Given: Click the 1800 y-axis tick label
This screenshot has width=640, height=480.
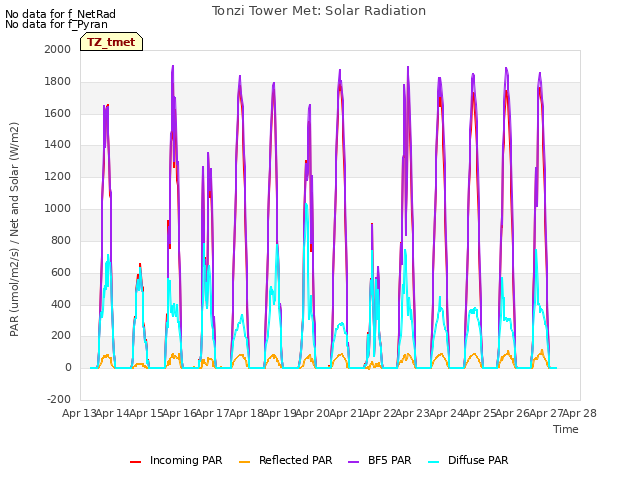Looking at the screenshot, I should (58, 82).
